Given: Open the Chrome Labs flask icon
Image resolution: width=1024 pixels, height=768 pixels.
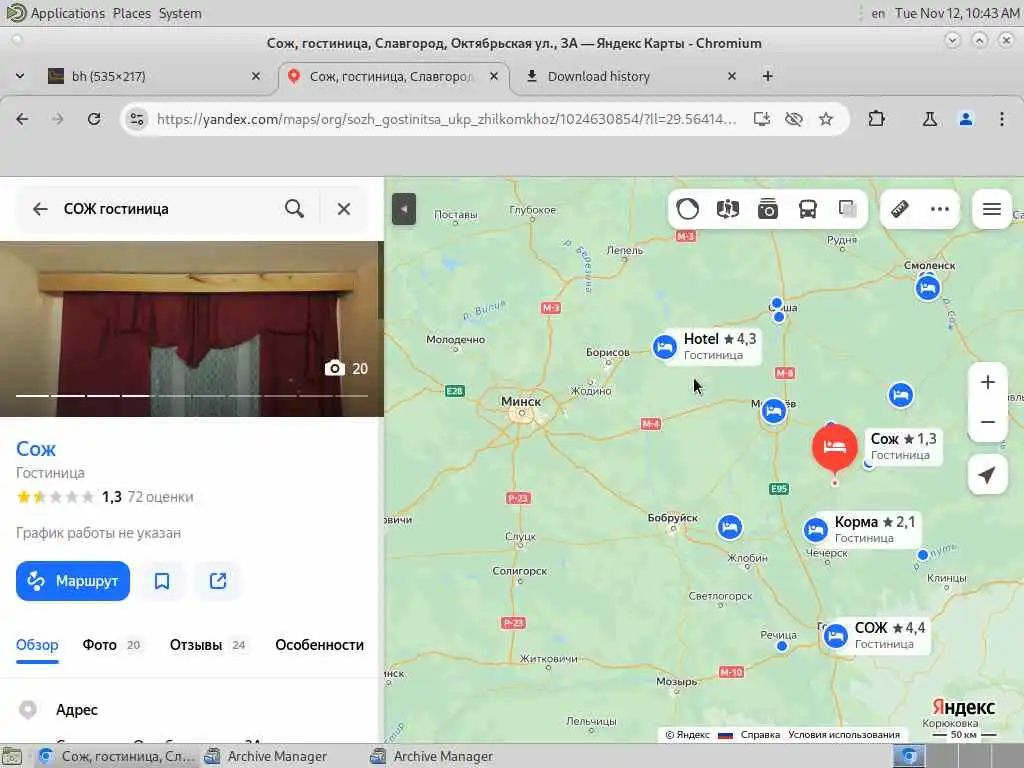Looking at the screenshot, I should tap(929, 119).
